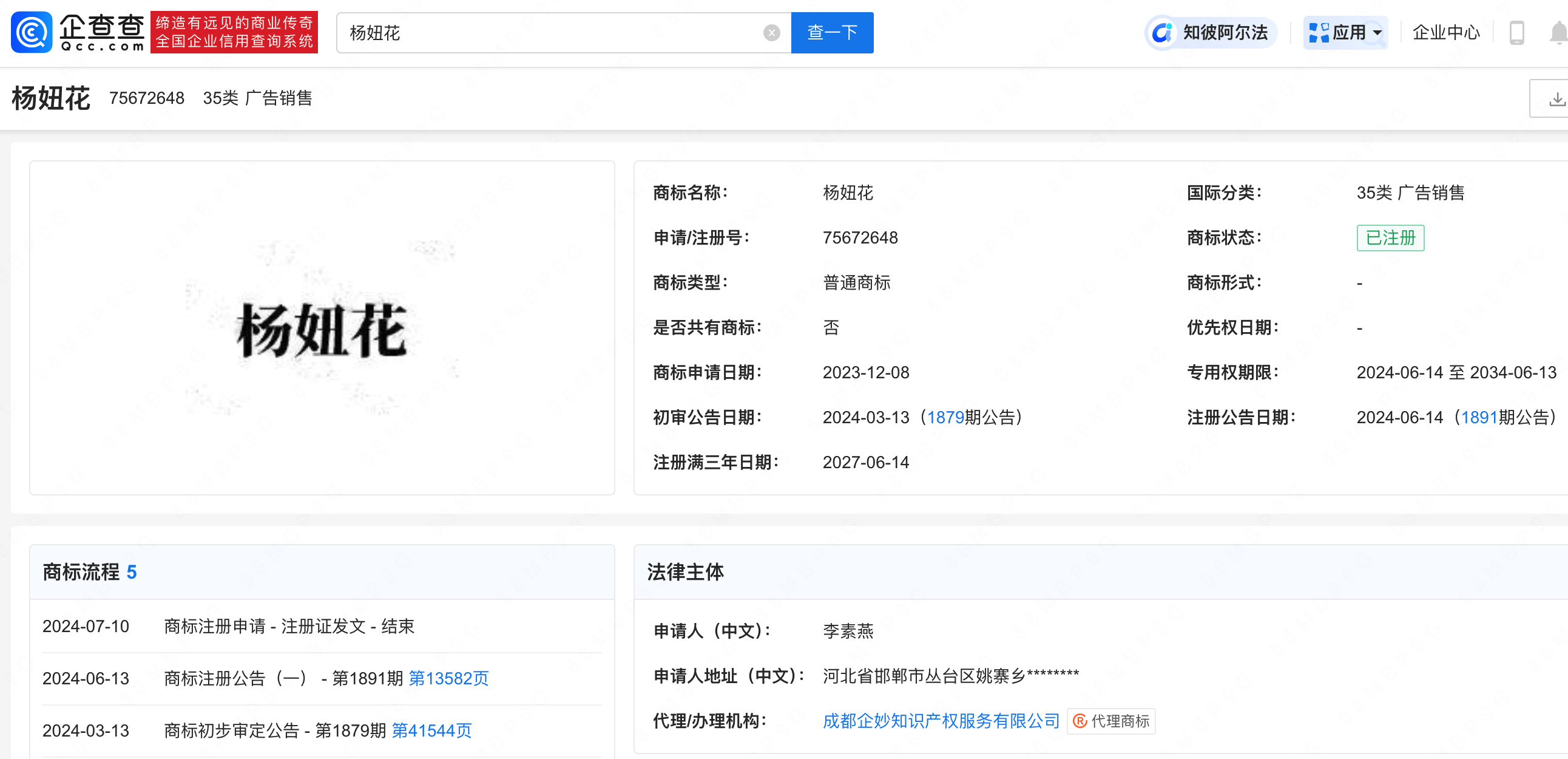This screenshot has width=1568, height=759.
Task: Select applicant name 李素燕
Action: click(x=848, y=631)
